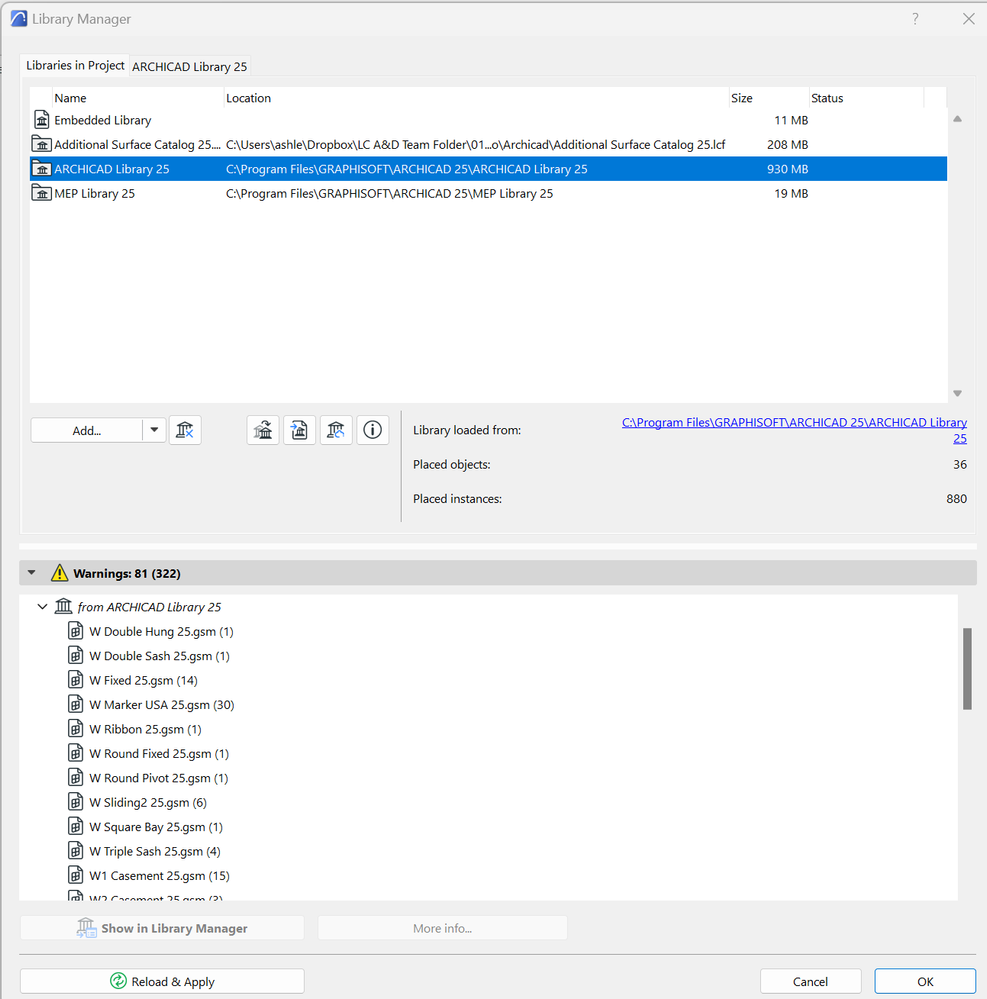This screenshot has width=987, height=999.
Task: Click the Additional Surface Catalog row icon
Action: [x=41, y=145]
